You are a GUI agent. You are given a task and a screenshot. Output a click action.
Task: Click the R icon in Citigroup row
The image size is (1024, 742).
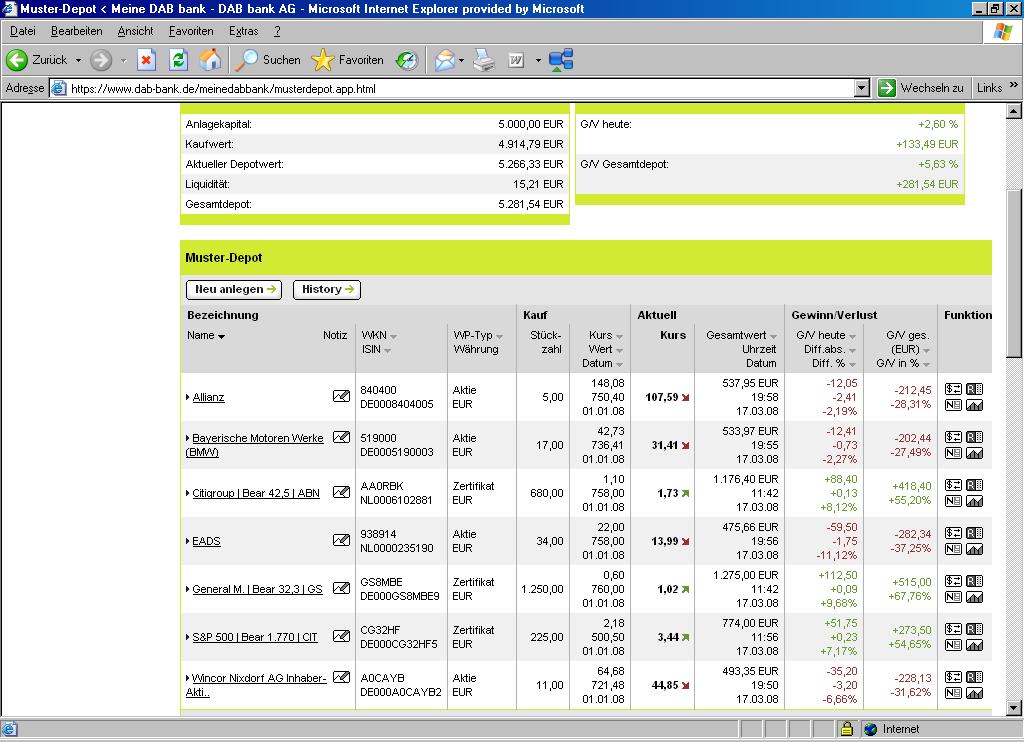coord(974,485)
